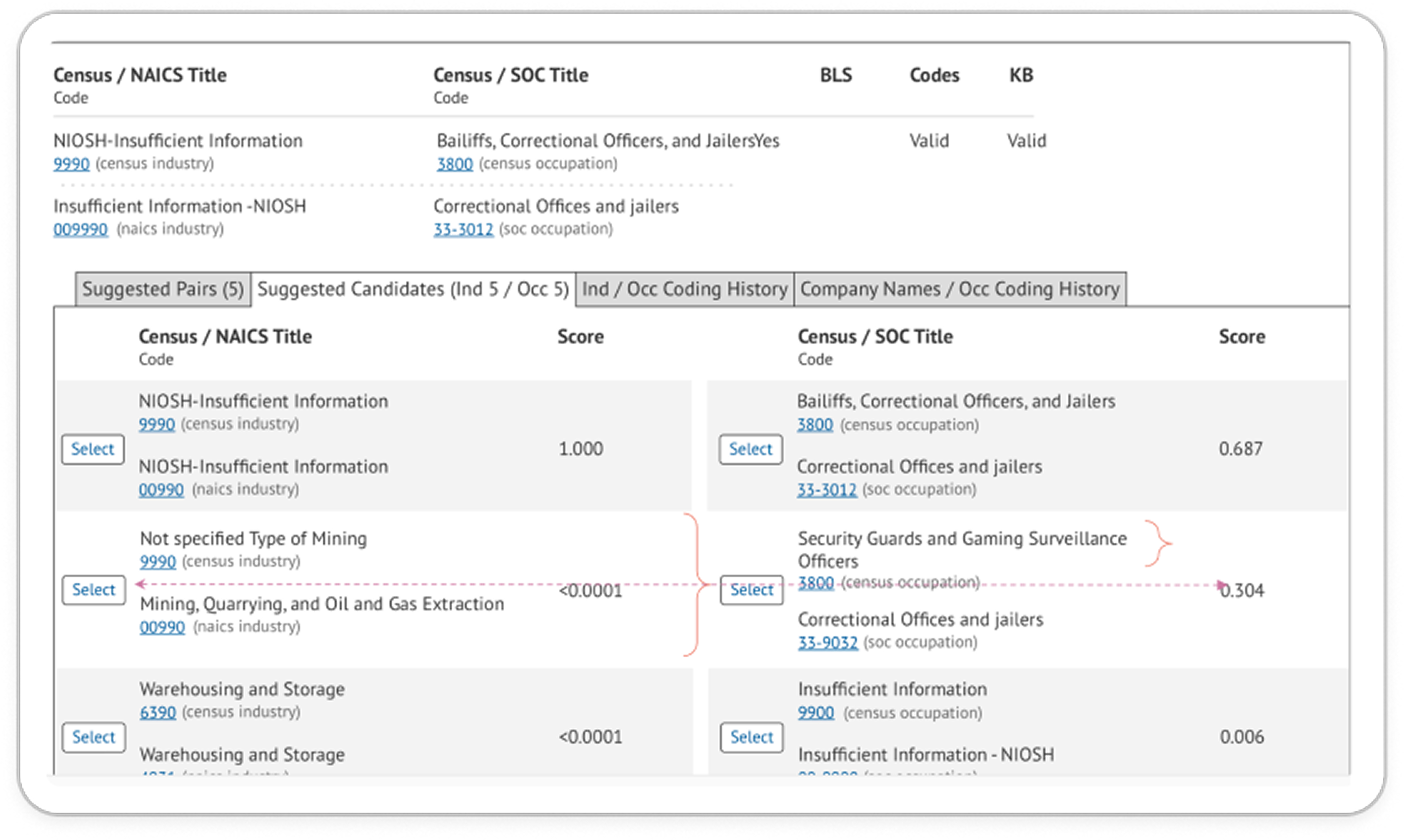The image size is (1405, 840).
Task: Open code 00990 under Mining, Quarrying, Oil and Gas
Action: (163, 627)
